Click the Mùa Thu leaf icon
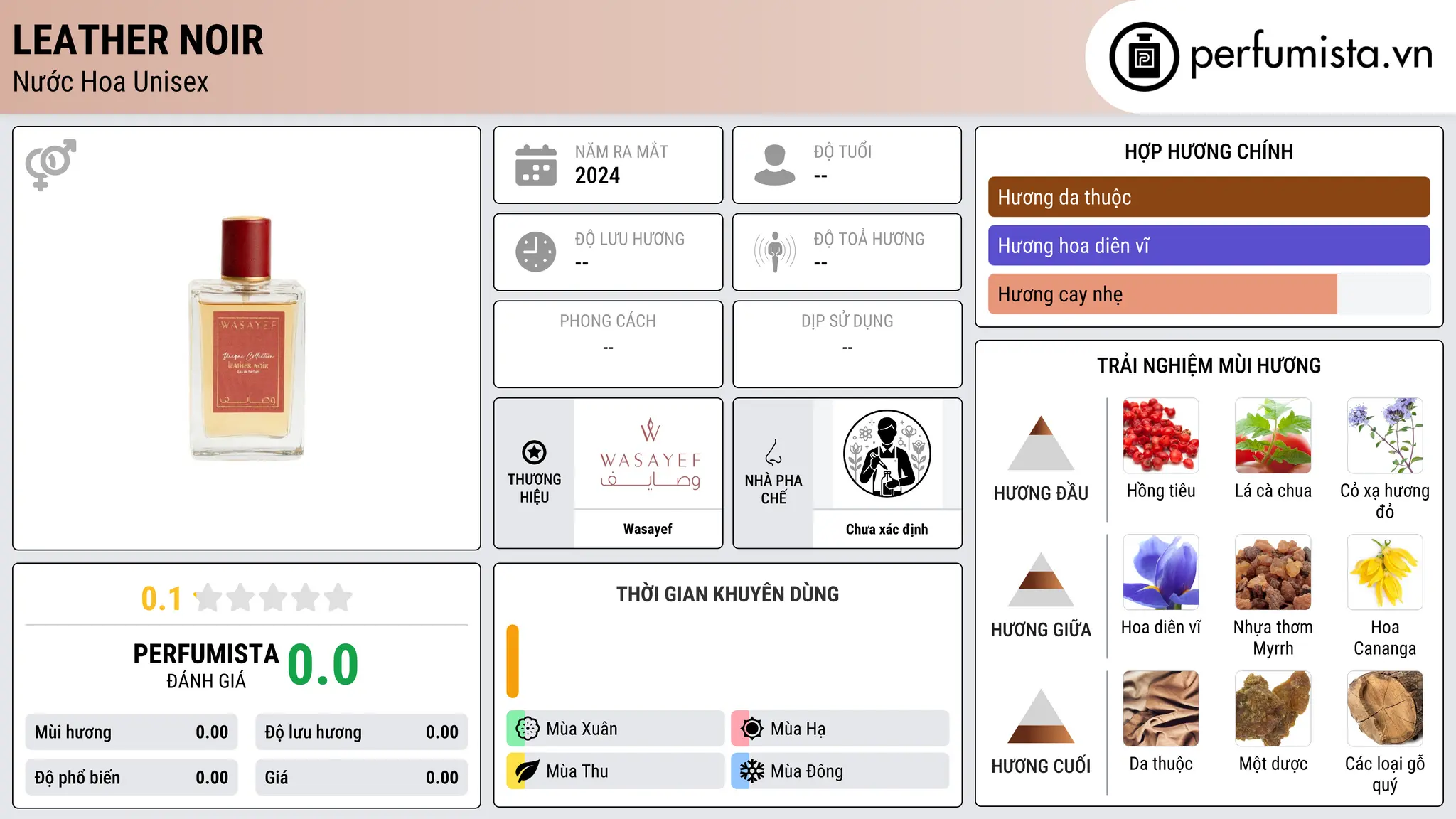The width and height of the screenshot is (1456, 819). click(x=527, y=771)
